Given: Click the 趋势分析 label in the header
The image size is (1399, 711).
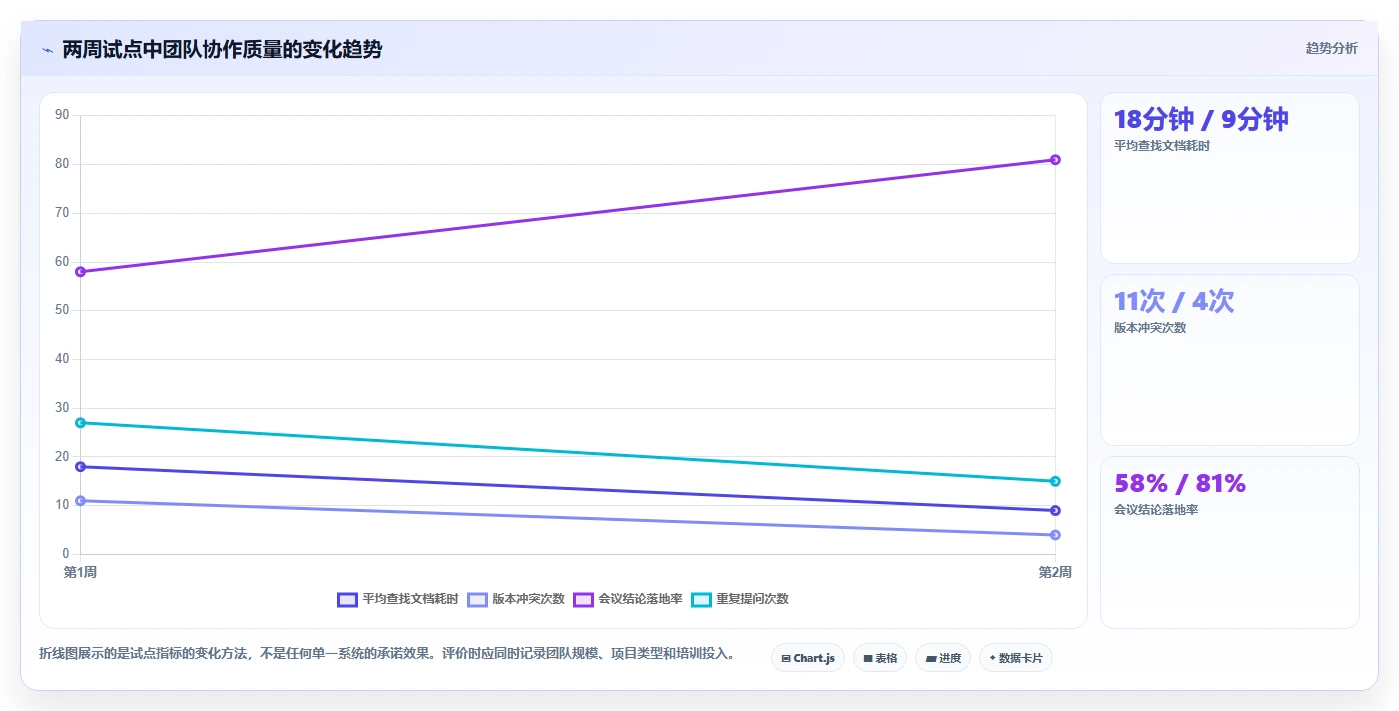Looking at the screenshot, I should click(1331, 48).
